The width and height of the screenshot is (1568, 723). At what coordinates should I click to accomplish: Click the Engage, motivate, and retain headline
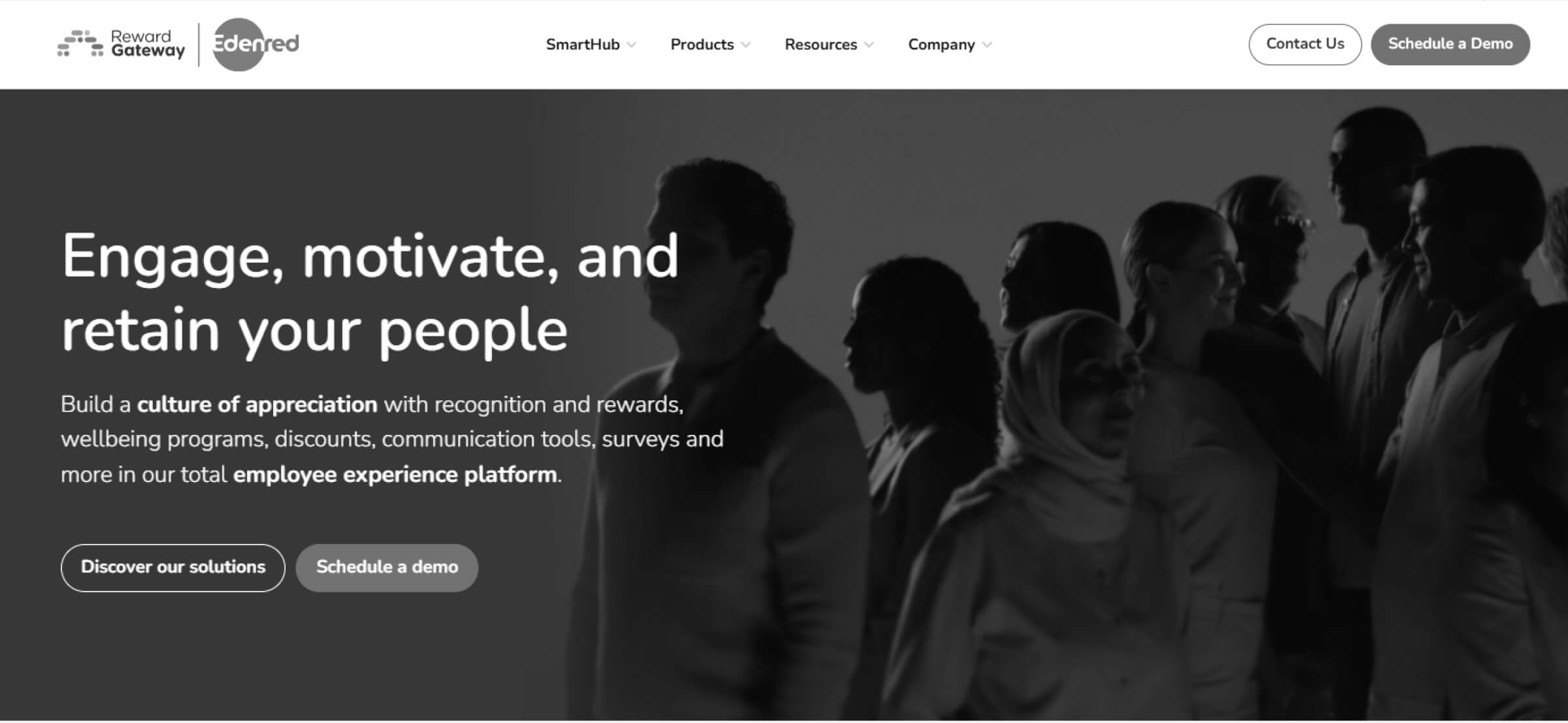click(370, 294)
